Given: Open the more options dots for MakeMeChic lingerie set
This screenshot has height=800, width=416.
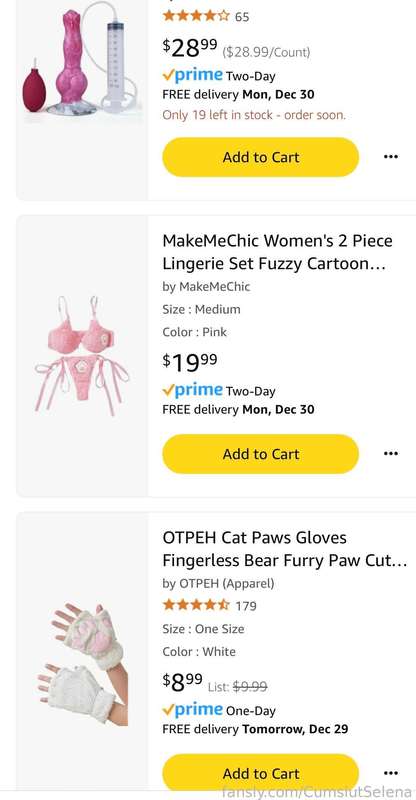Looking at the screenshot, I should 390,454.
